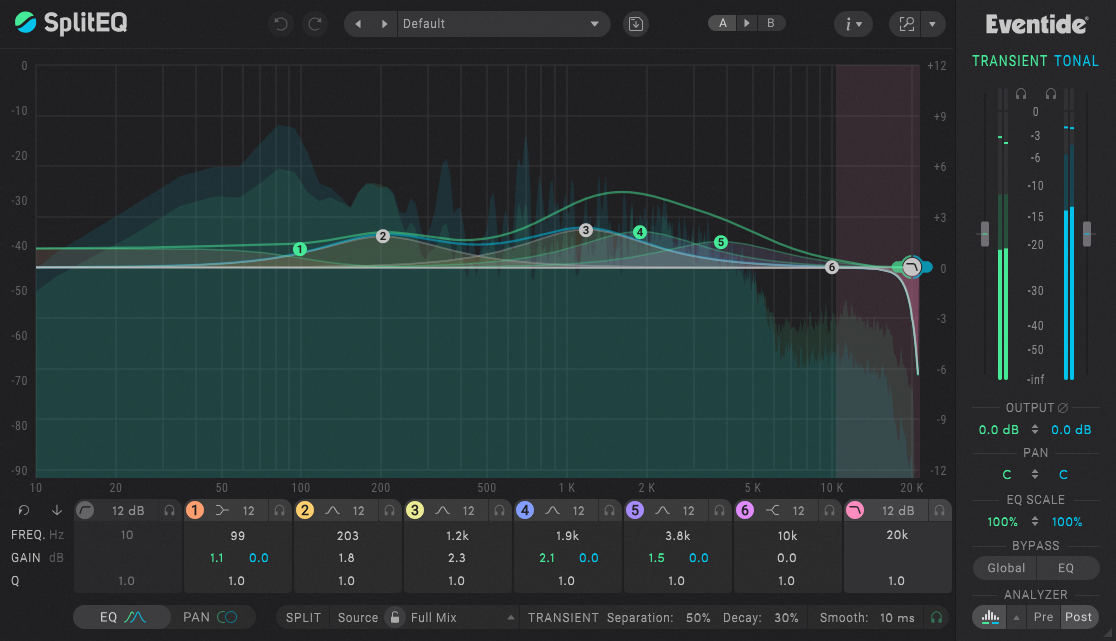
Task: Open the Default preset dropdown
Action: (503, 24)
